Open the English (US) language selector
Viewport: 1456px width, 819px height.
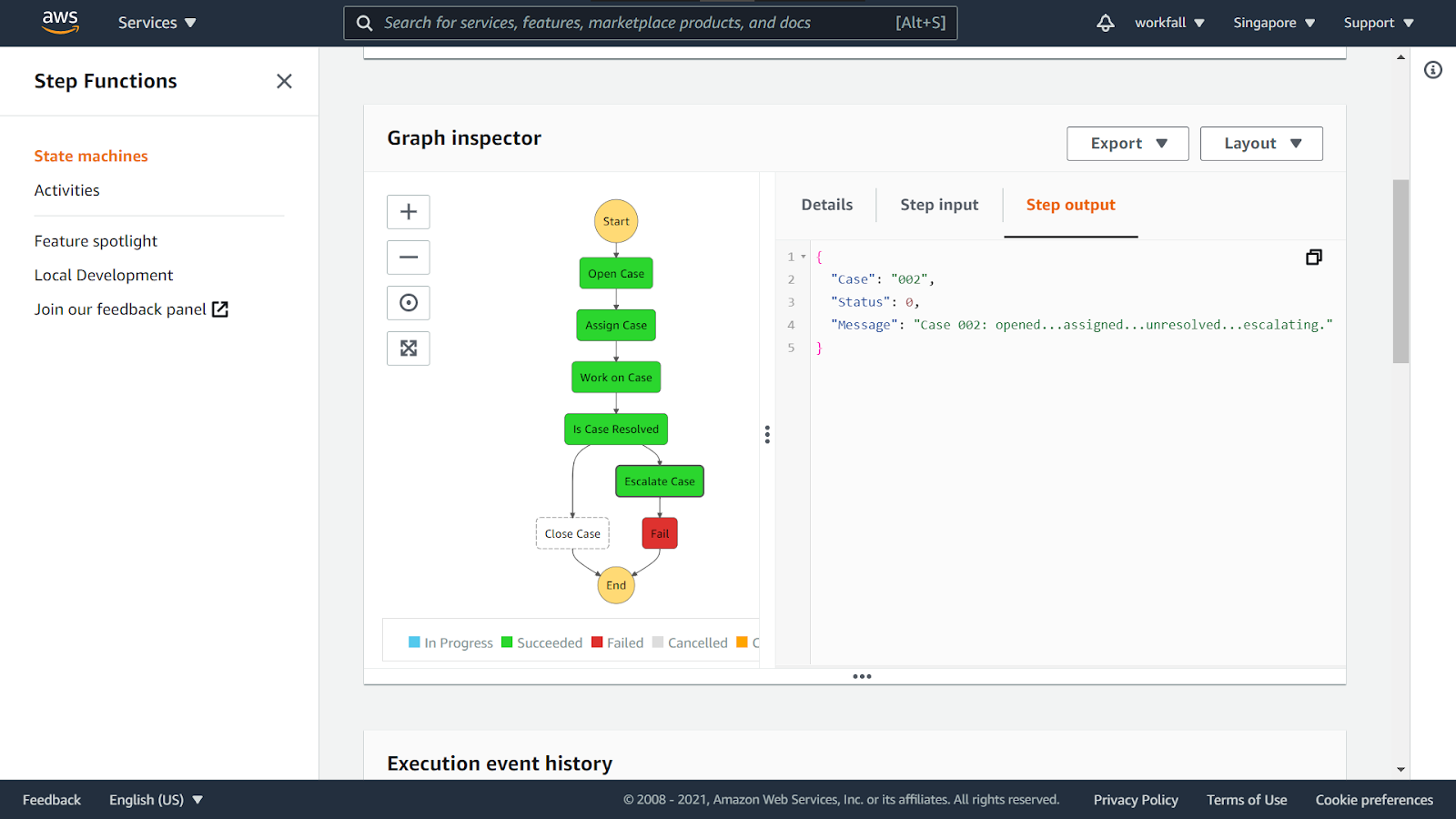pyautogui.click(x=156, y=800)
